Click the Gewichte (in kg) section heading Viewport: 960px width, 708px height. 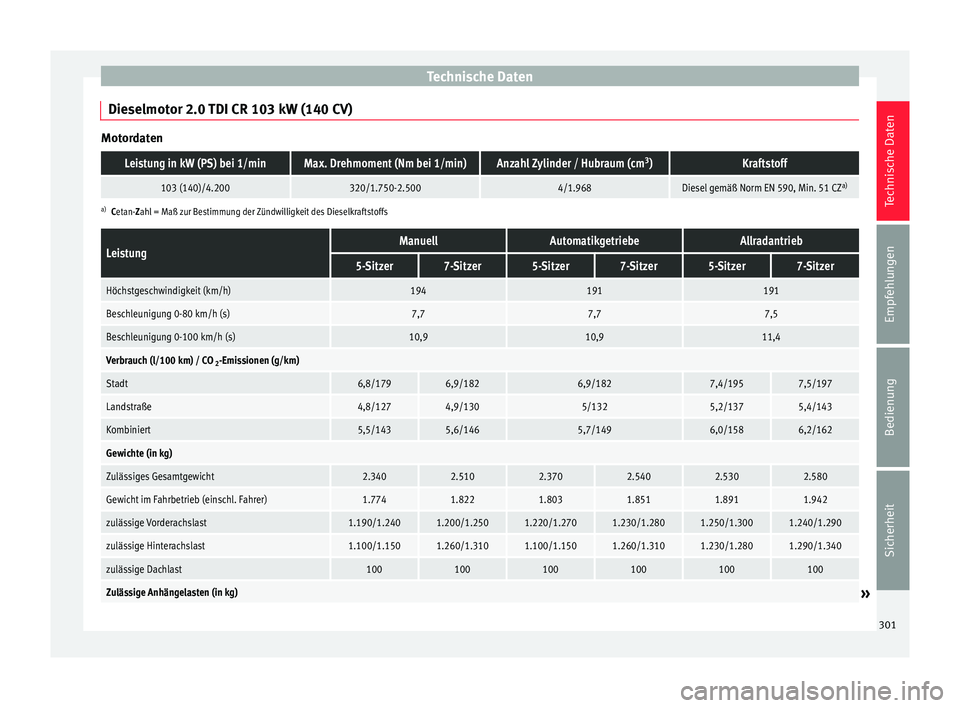pyautogui.click(x=139, y=454)
